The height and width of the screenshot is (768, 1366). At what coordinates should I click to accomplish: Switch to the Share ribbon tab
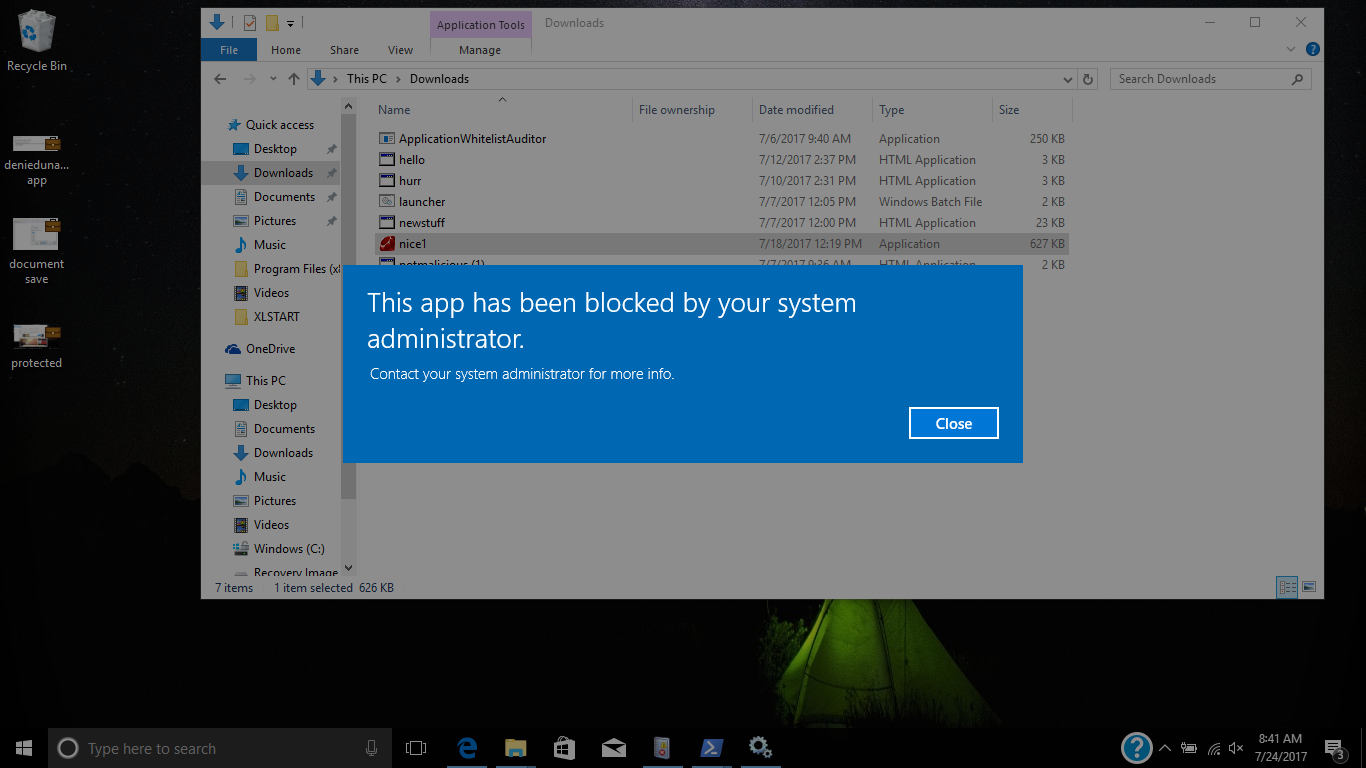pos(344,50)
